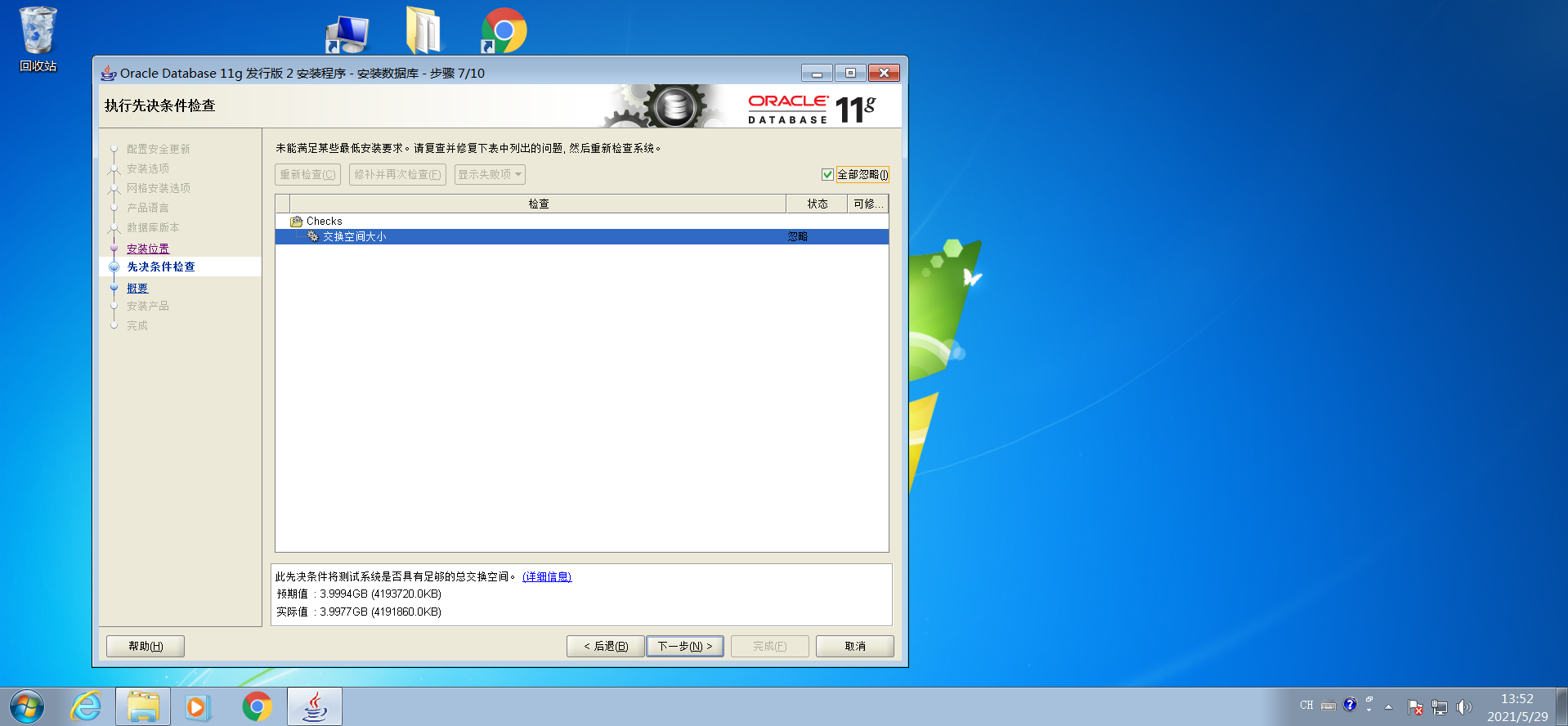Viewport: 1568px width, 726px height.
Task: Click the disabled 完成 button at bottom
Action: (770, 646)
